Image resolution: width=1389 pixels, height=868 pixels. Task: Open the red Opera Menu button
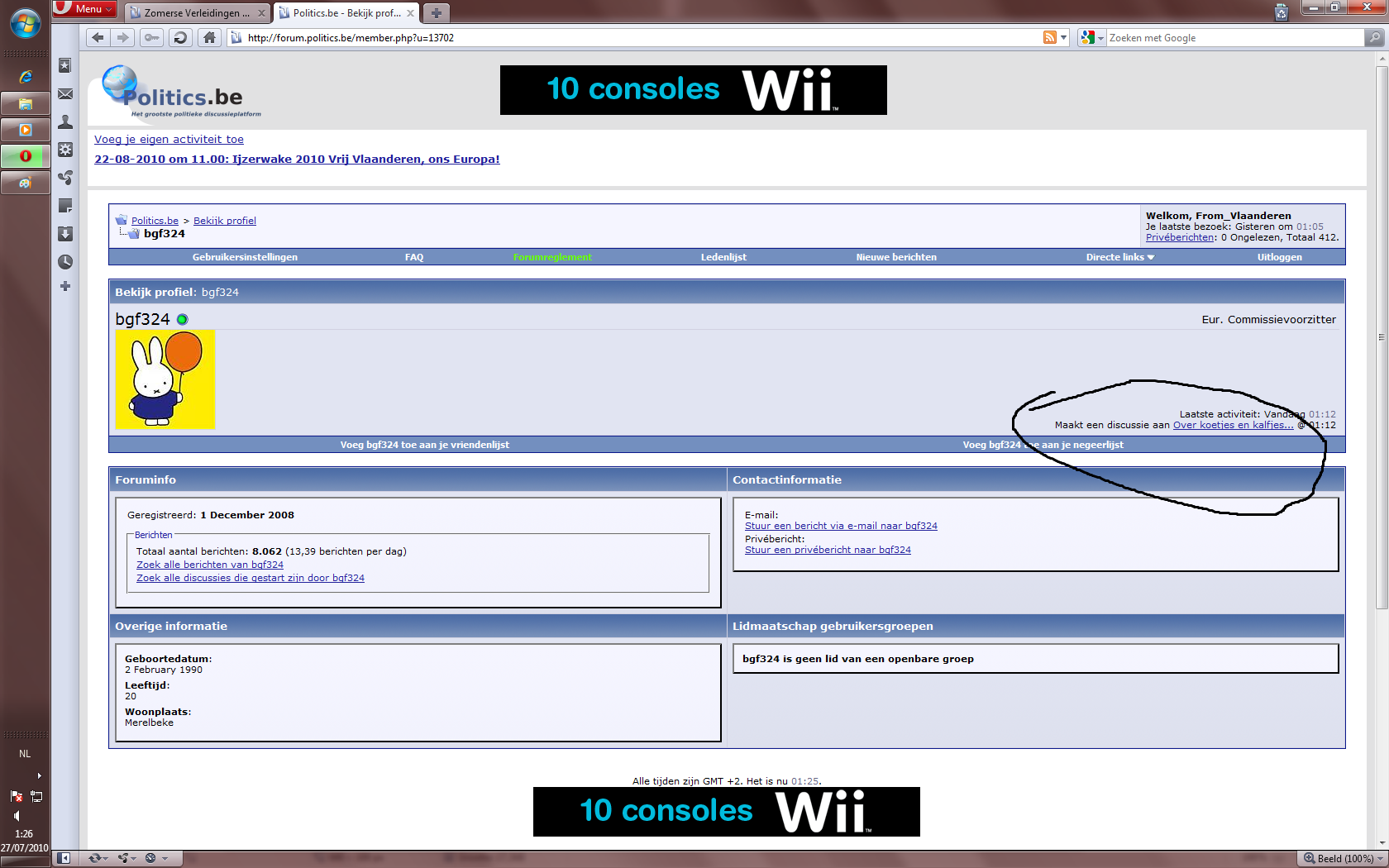coord(85,9)
